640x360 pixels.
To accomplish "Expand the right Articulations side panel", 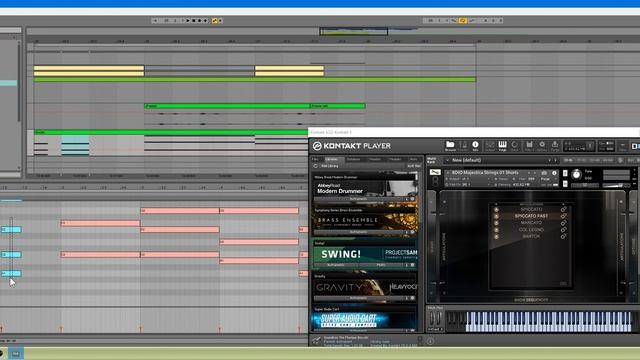I will coord(622,247).
